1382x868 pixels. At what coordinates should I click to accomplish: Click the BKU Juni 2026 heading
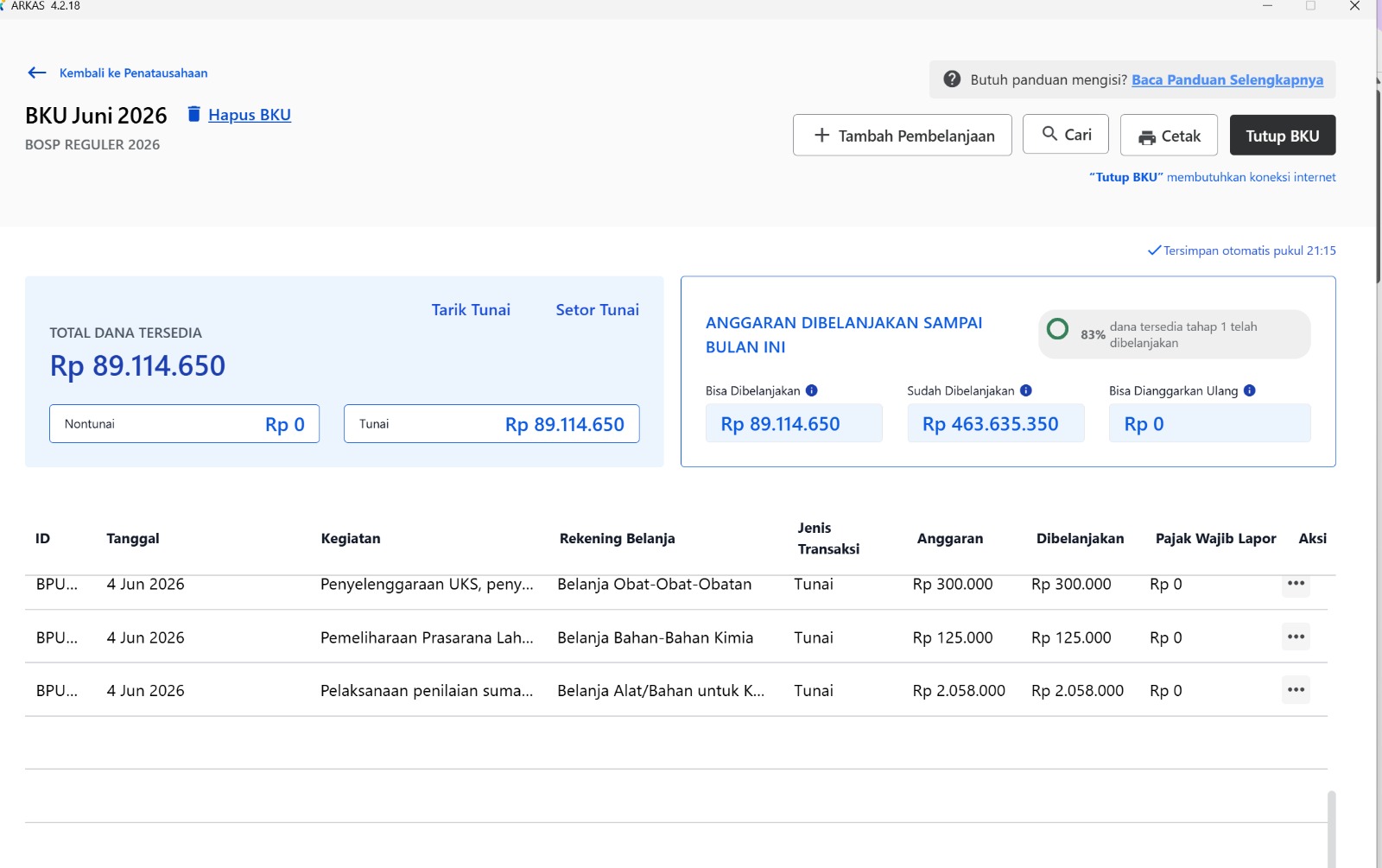pos(96,116)
